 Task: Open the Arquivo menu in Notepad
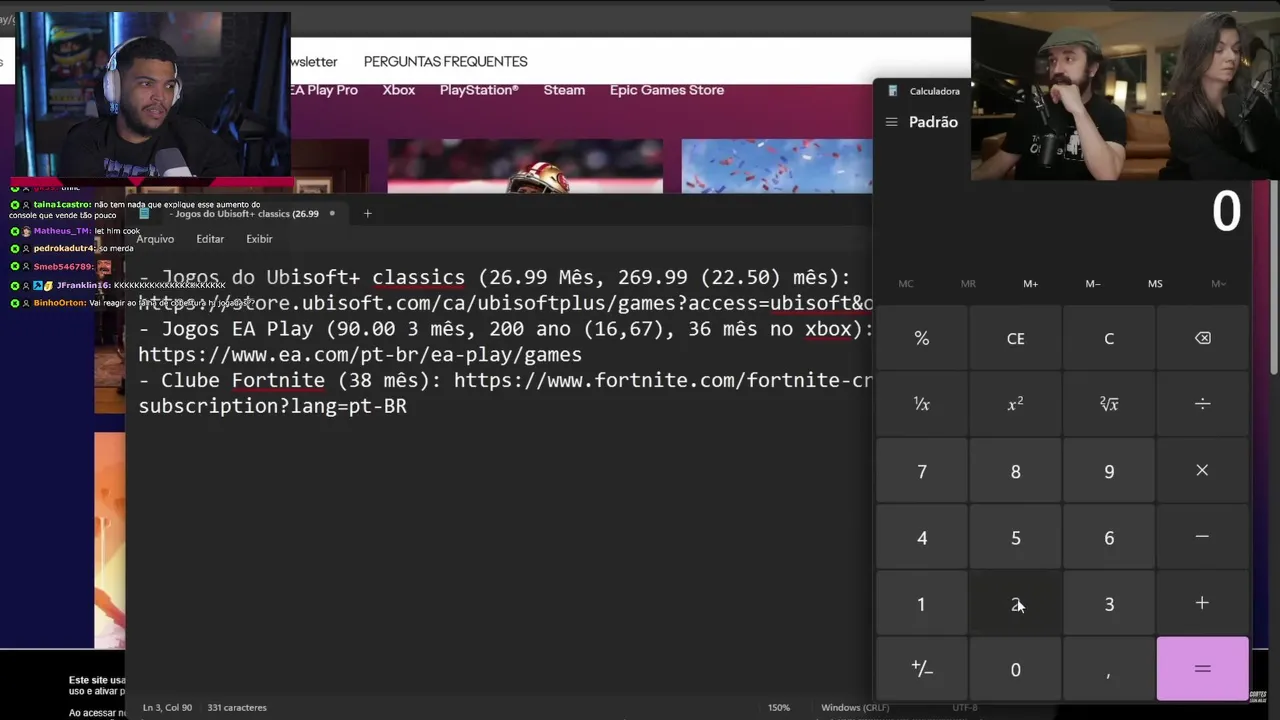tap(155, 239)
